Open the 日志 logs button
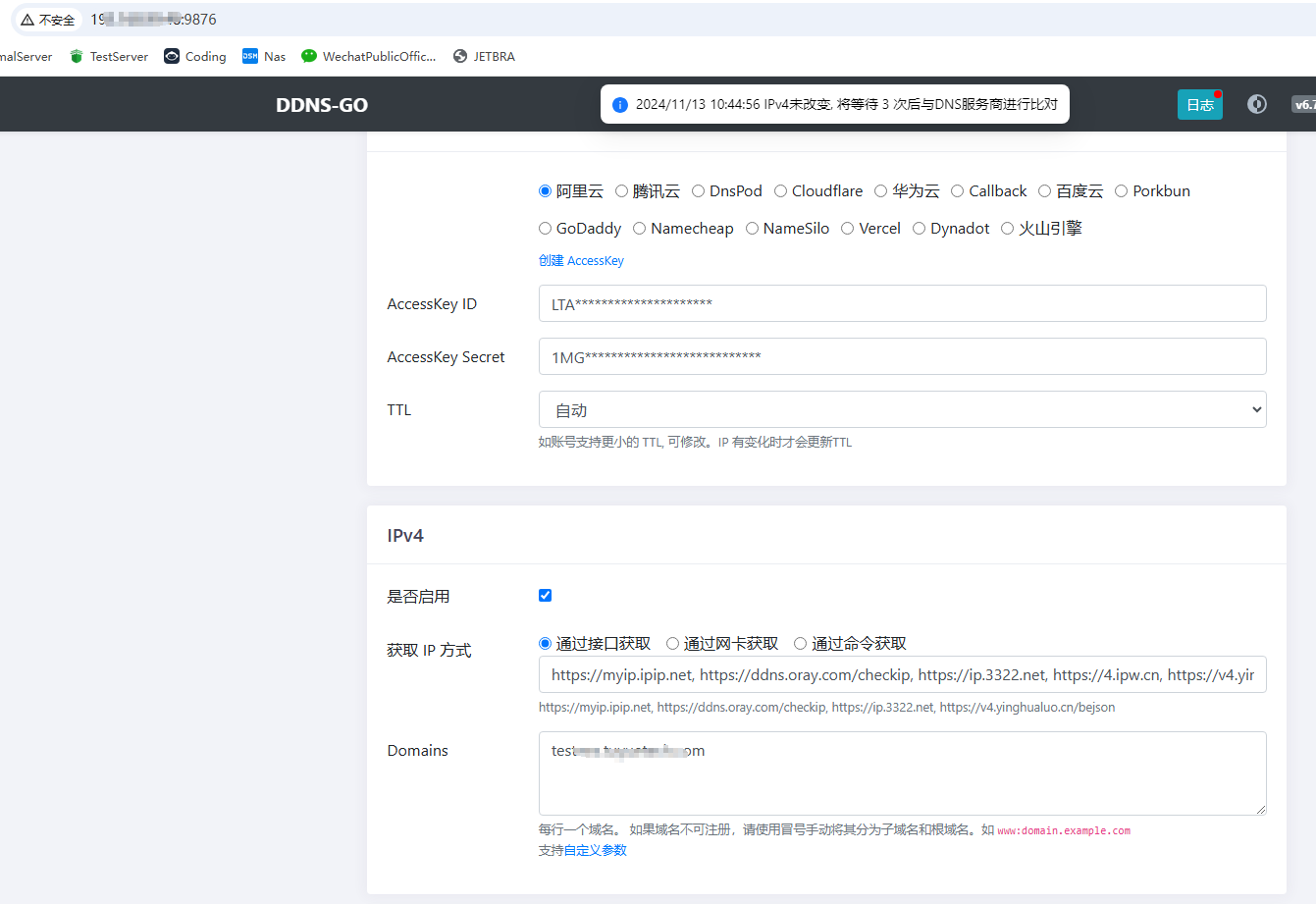 point(1200,105)
